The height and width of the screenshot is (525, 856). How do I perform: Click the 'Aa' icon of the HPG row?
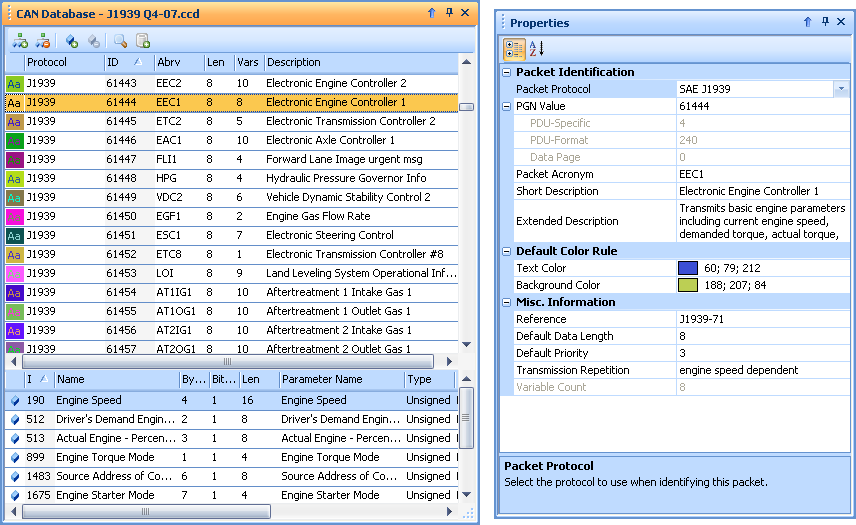(x=14, y=178)
